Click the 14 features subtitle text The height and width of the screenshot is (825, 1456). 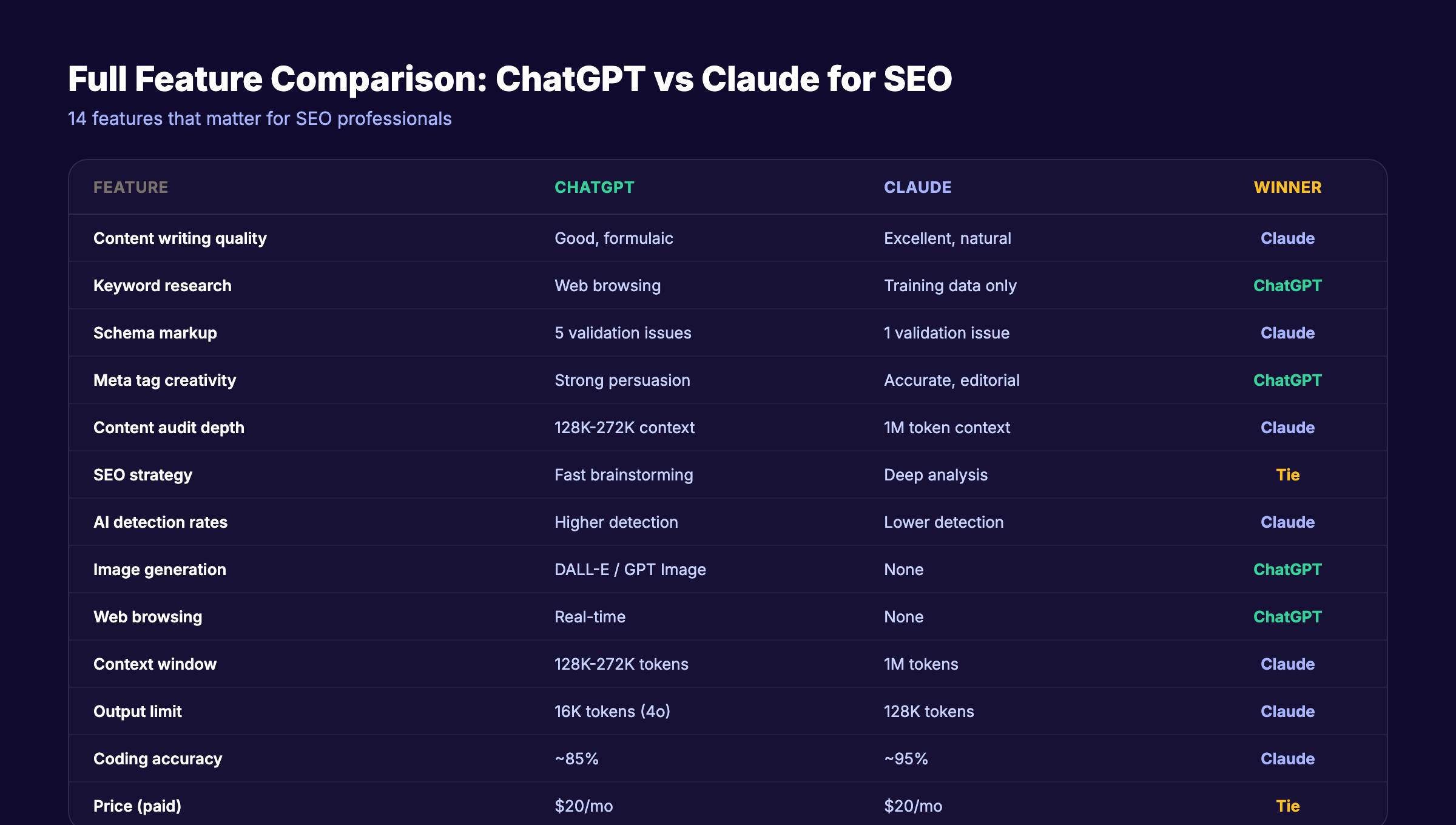pyautogui.click(x=260, y=119)
